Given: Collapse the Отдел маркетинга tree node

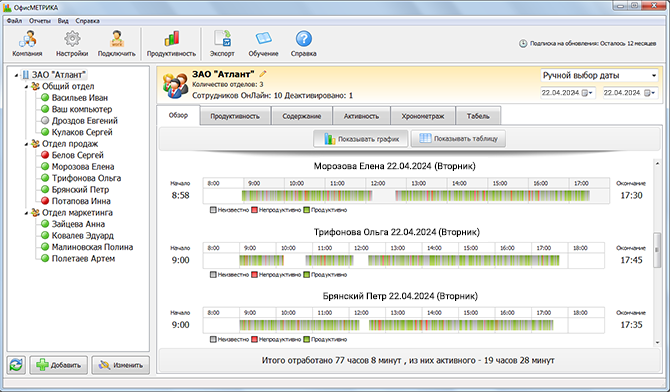Looking at the screenshot, I should (26, 213).
